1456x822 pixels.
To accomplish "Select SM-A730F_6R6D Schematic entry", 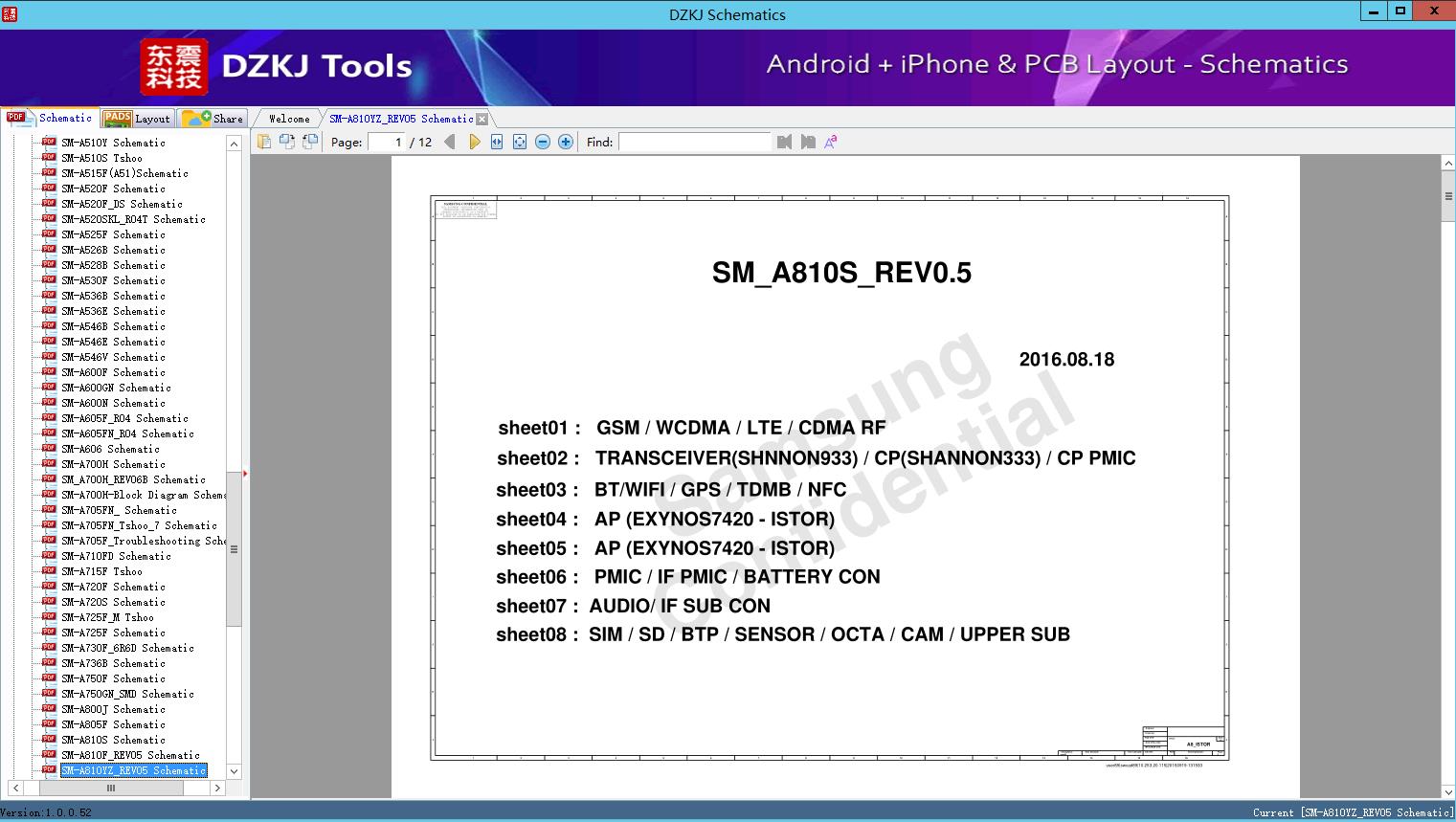I will click(127, 648).
